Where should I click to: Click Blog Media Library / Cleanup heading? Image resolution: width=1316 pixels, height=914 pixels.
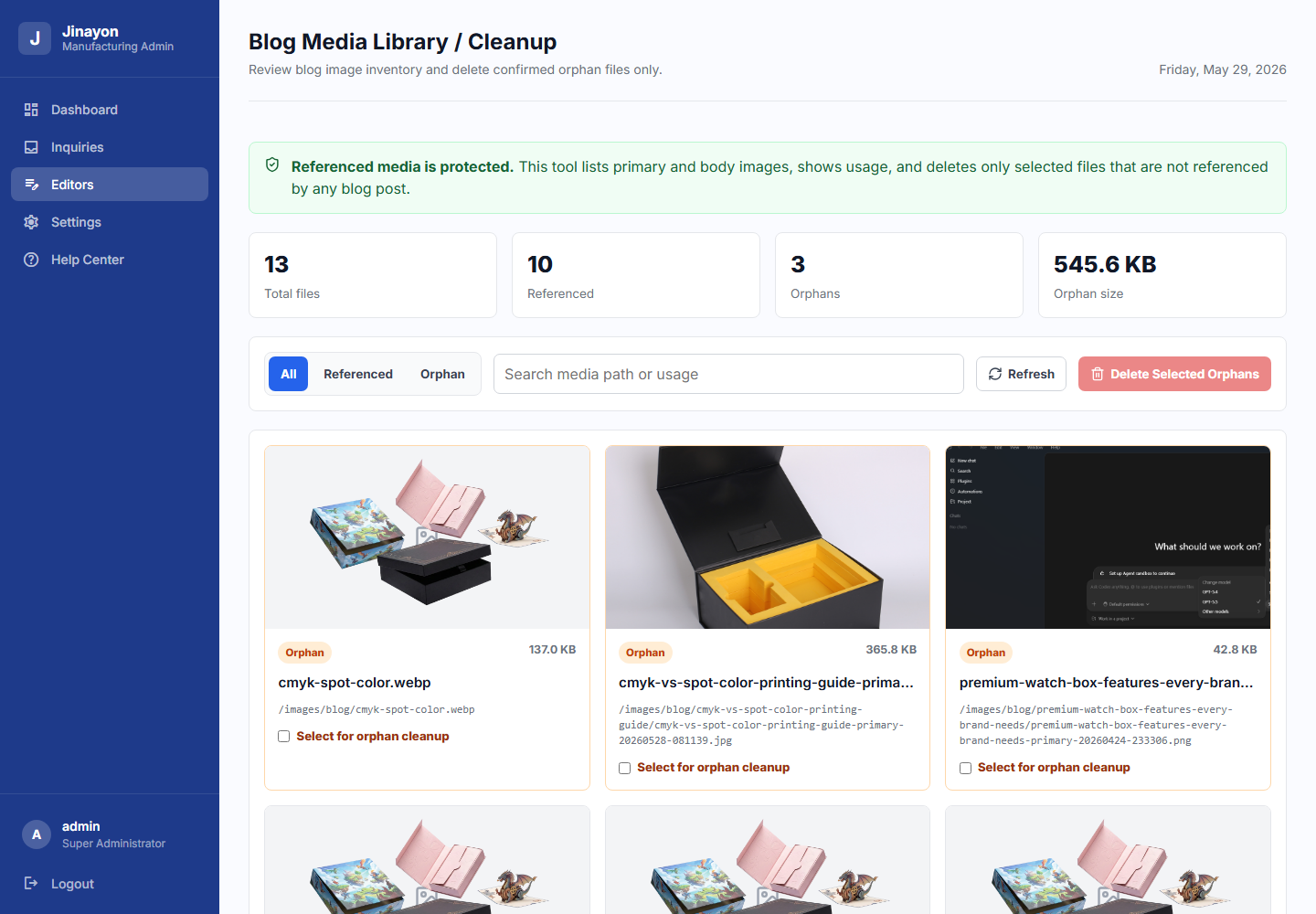tap(402, 42)
